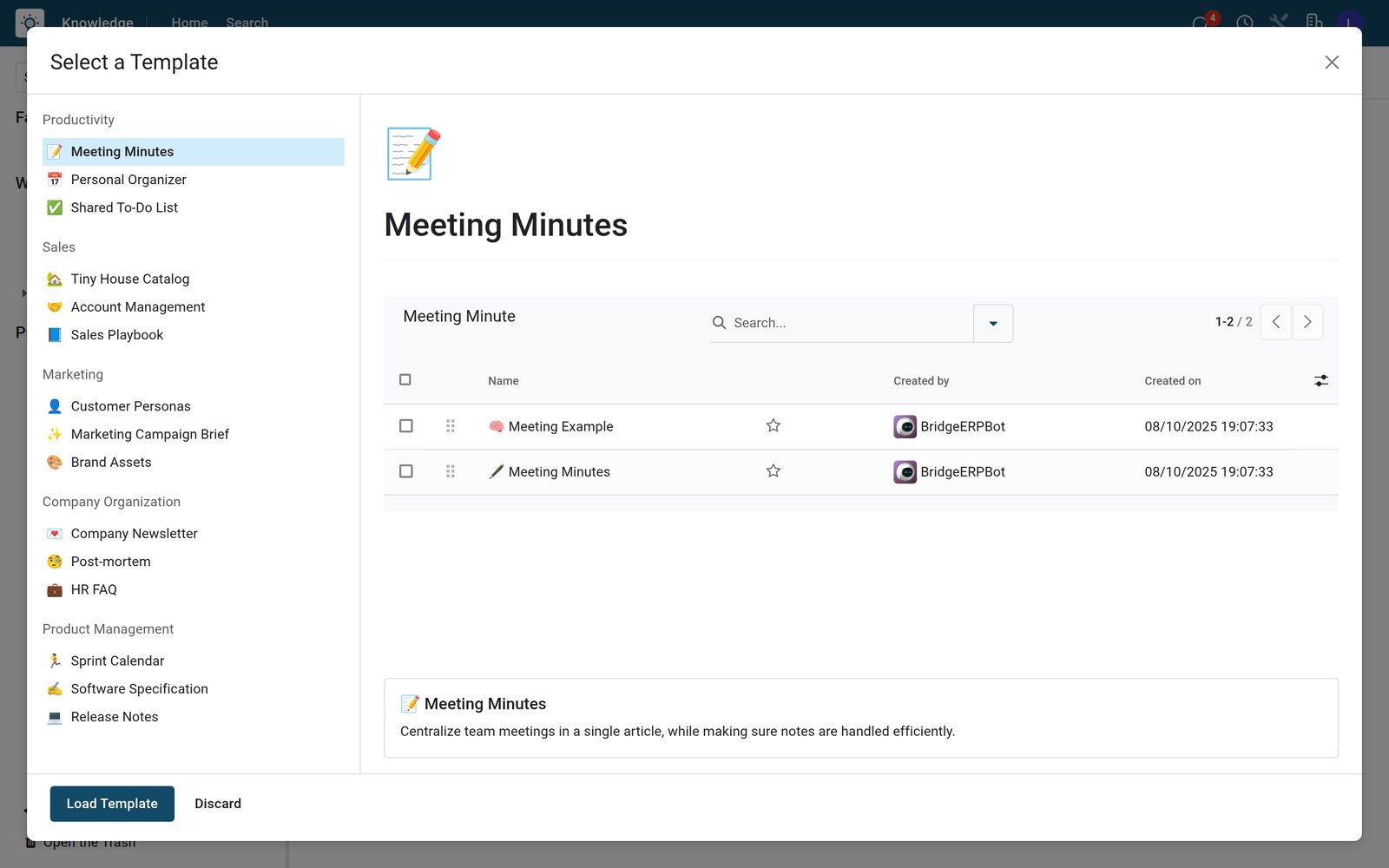Star the Meeting Example row as favorite
This screenshot has width=1389, height=868.
[x=773, y=425]
